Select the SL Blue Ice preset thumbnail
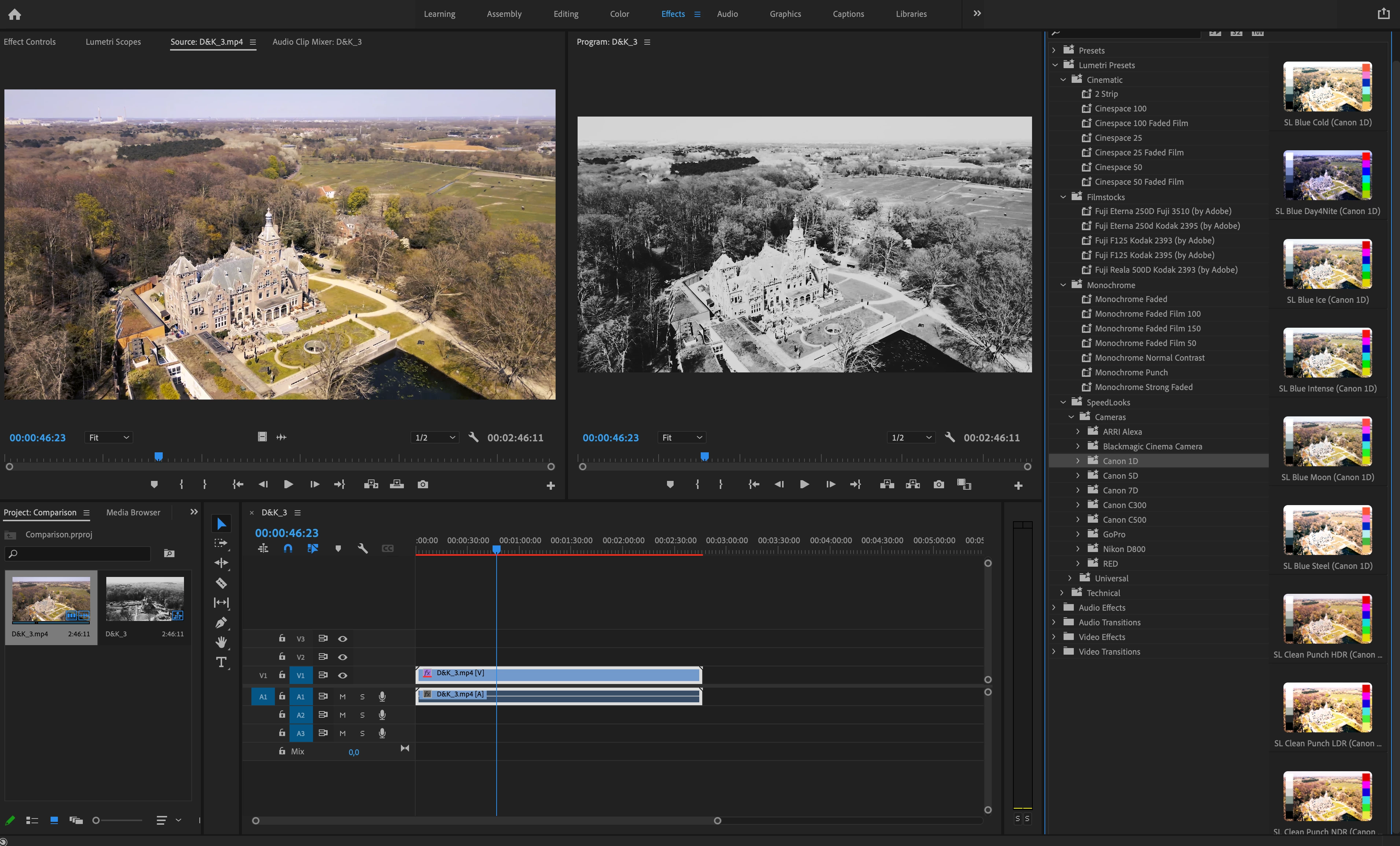Screen dimensions: 1400x846 (1327, 264)
